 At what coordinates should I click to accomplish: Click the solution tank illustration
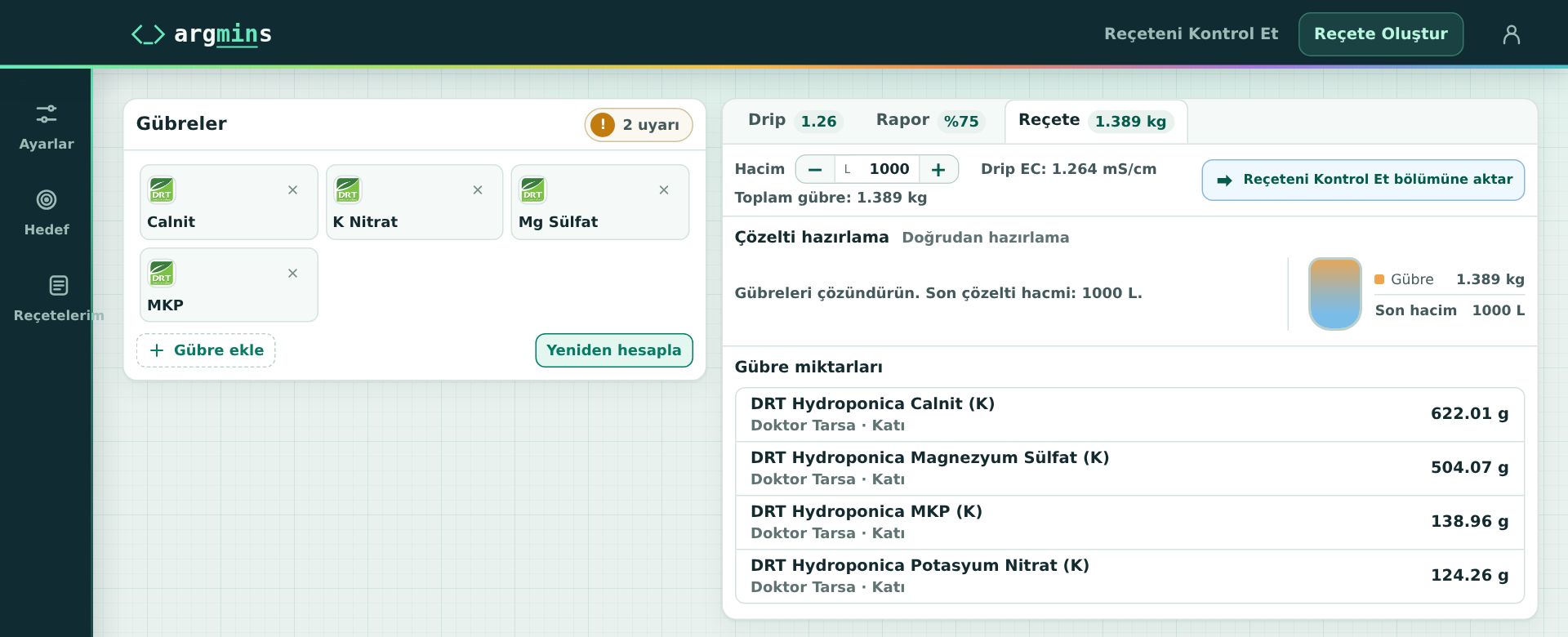[1335, 294]
